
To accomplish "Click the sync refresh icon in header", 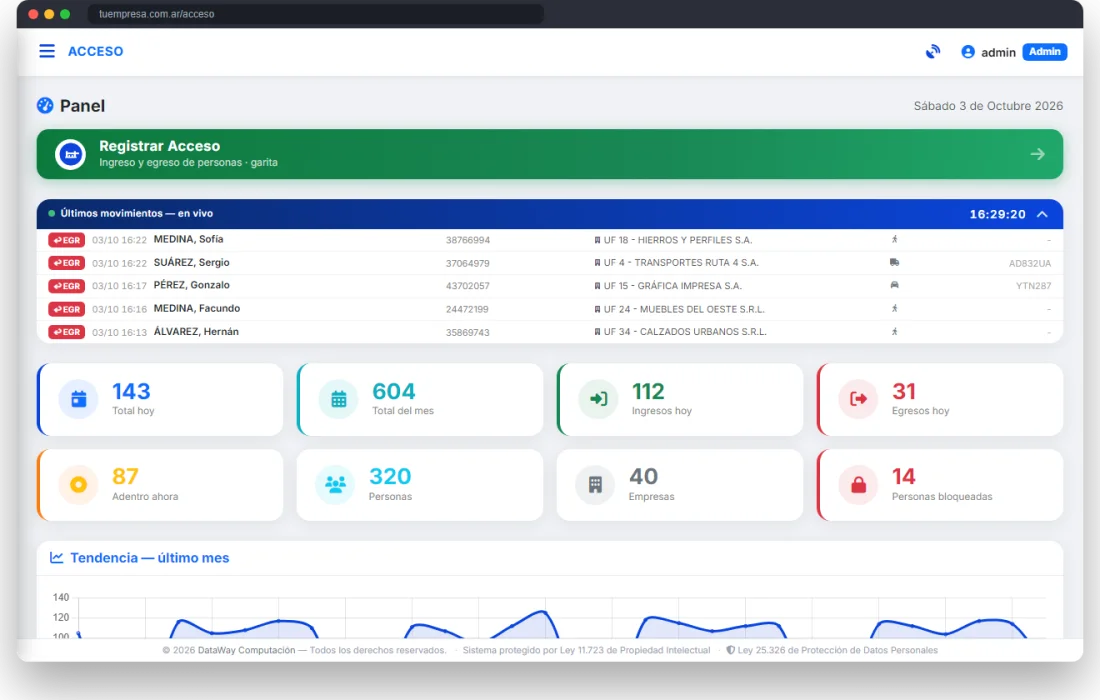I will point(932,52).
